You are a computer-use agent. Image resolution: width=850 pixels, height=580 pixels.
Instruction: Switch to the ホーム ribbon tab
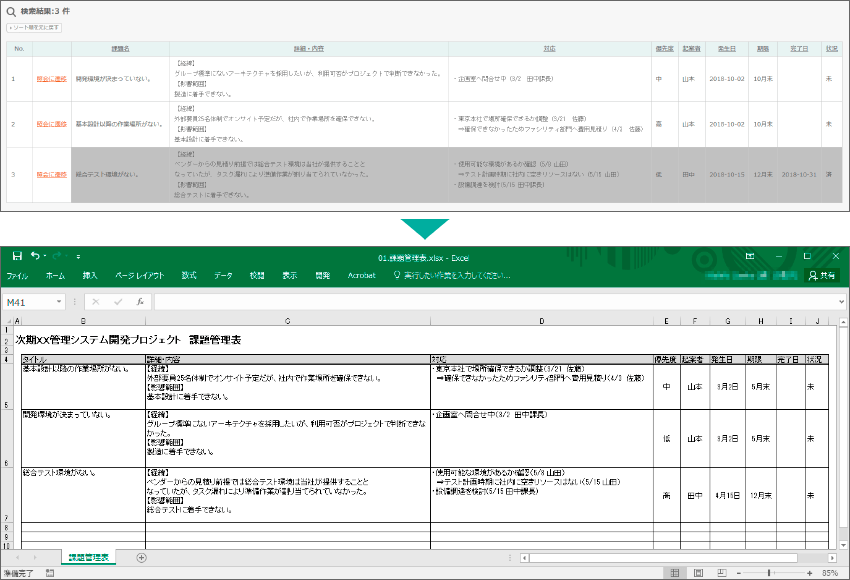tap(55, 275)
